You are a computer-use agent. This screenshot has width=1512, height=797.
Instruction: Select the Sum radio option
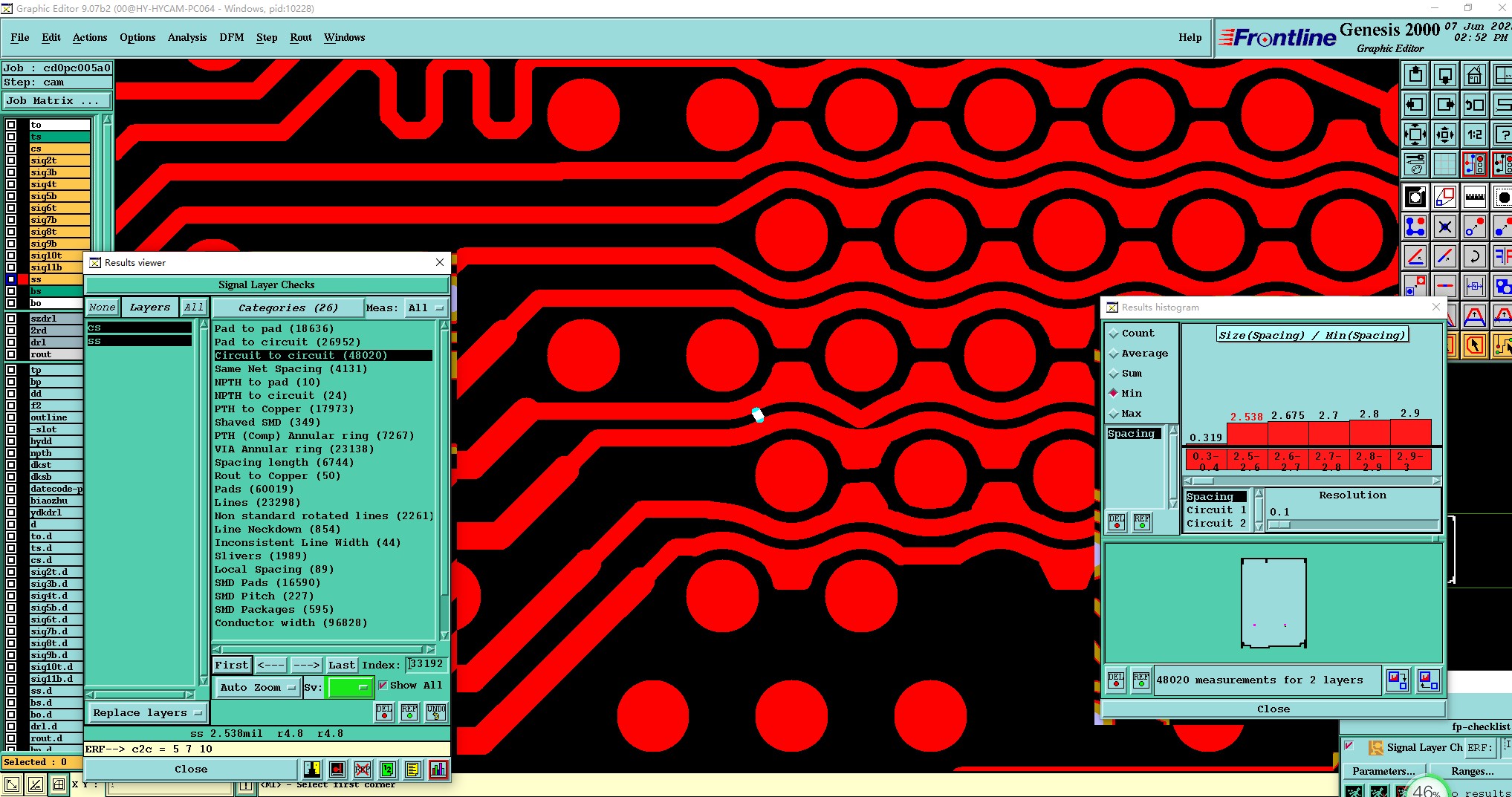1114,374
